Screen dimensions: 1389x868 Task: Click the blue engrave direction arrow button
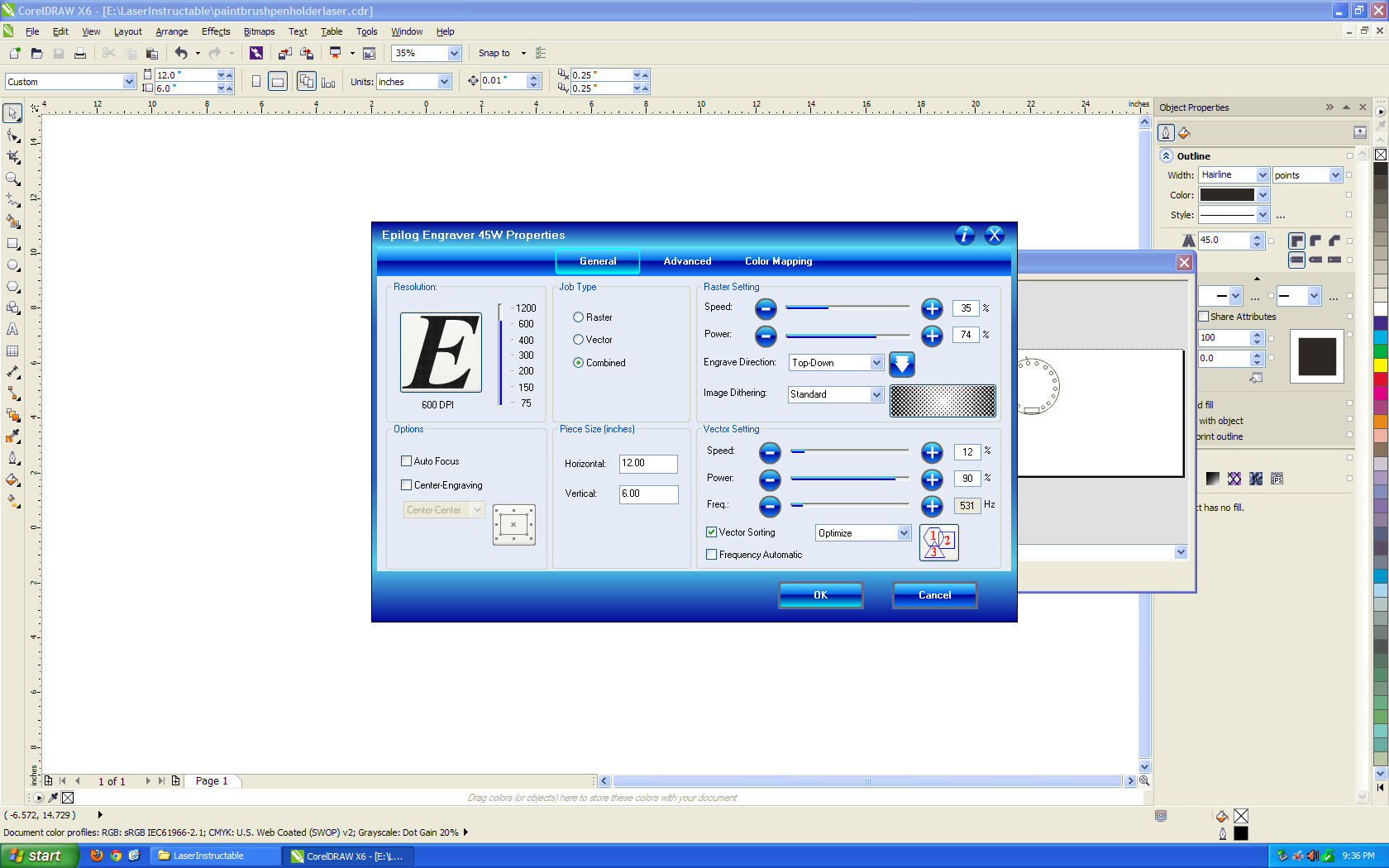[902, 364]
